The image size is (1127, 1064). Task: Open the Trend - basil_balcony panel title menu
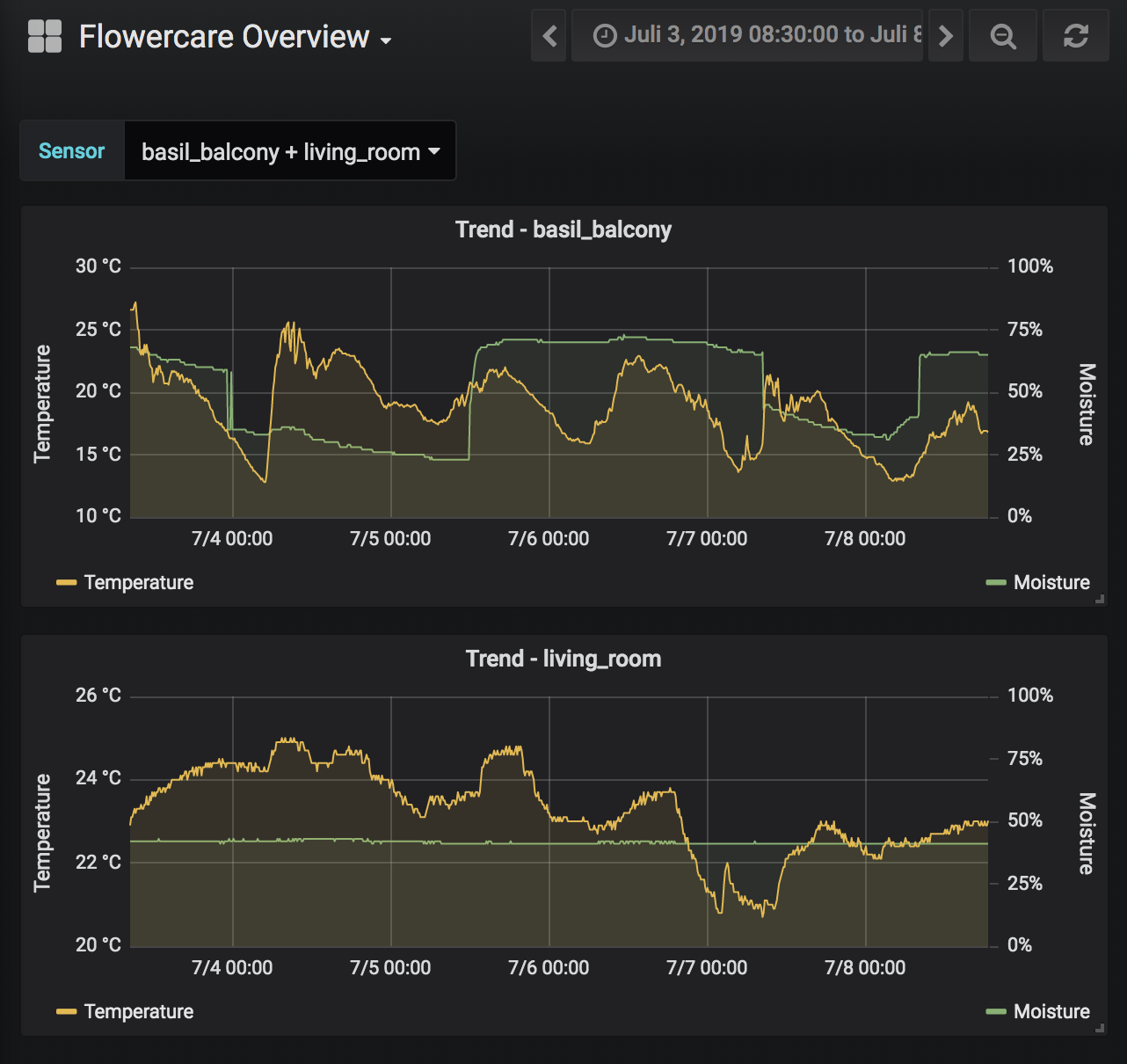coord(563,230)
